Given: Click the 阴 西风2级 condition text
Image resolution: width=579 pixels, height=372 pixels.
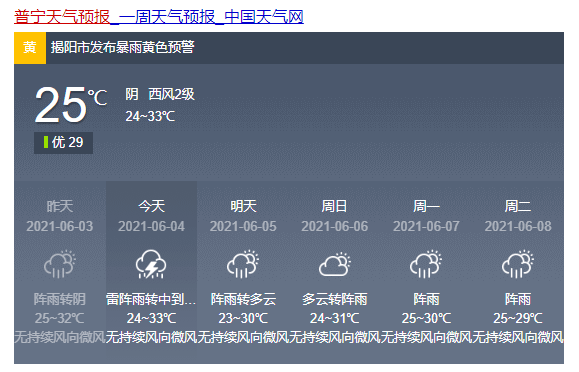Looking at the screenshot, I should click(x=160, y=95).
